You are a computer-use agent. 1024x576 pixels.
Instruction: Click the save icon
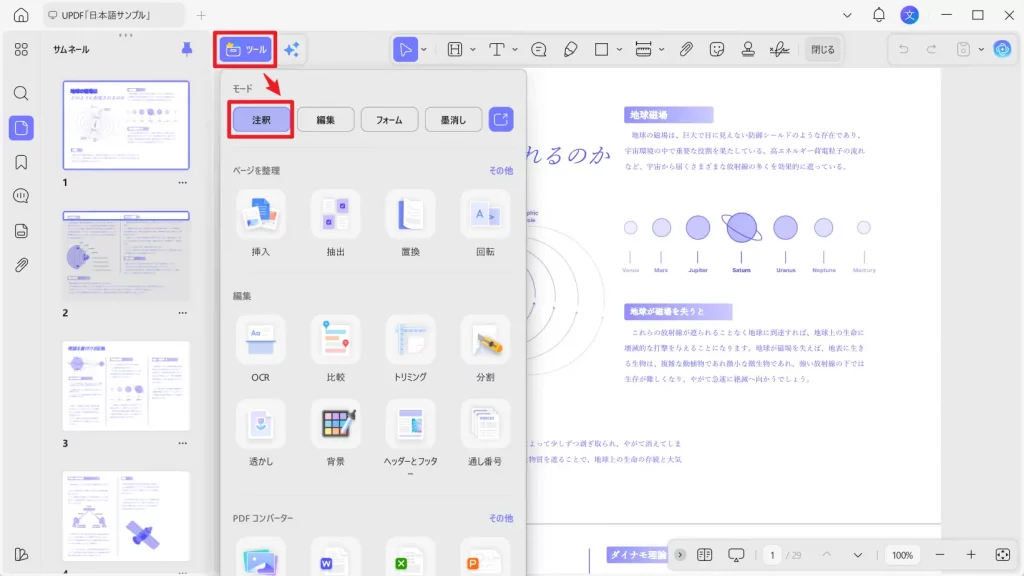963,50
